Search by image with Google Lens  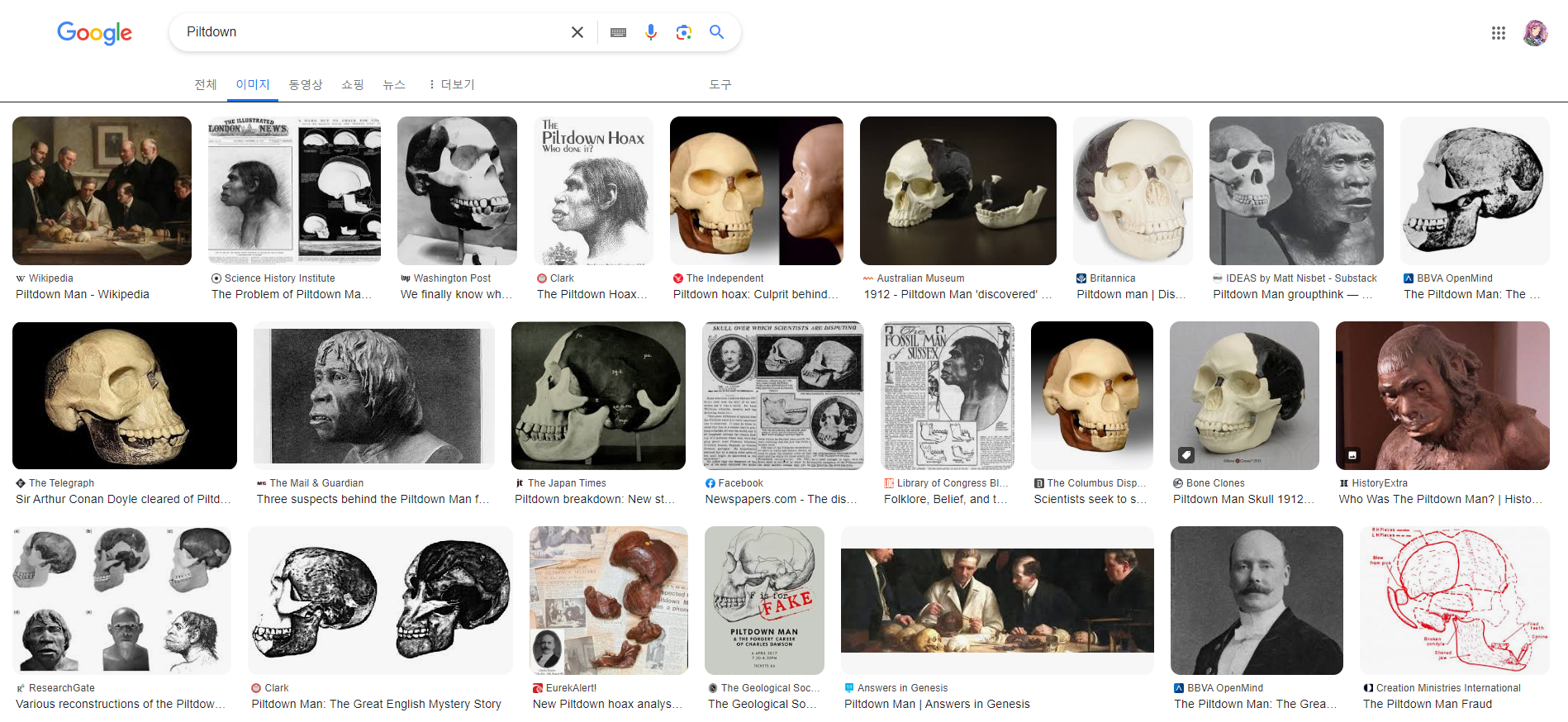click(x=683, y=32)
